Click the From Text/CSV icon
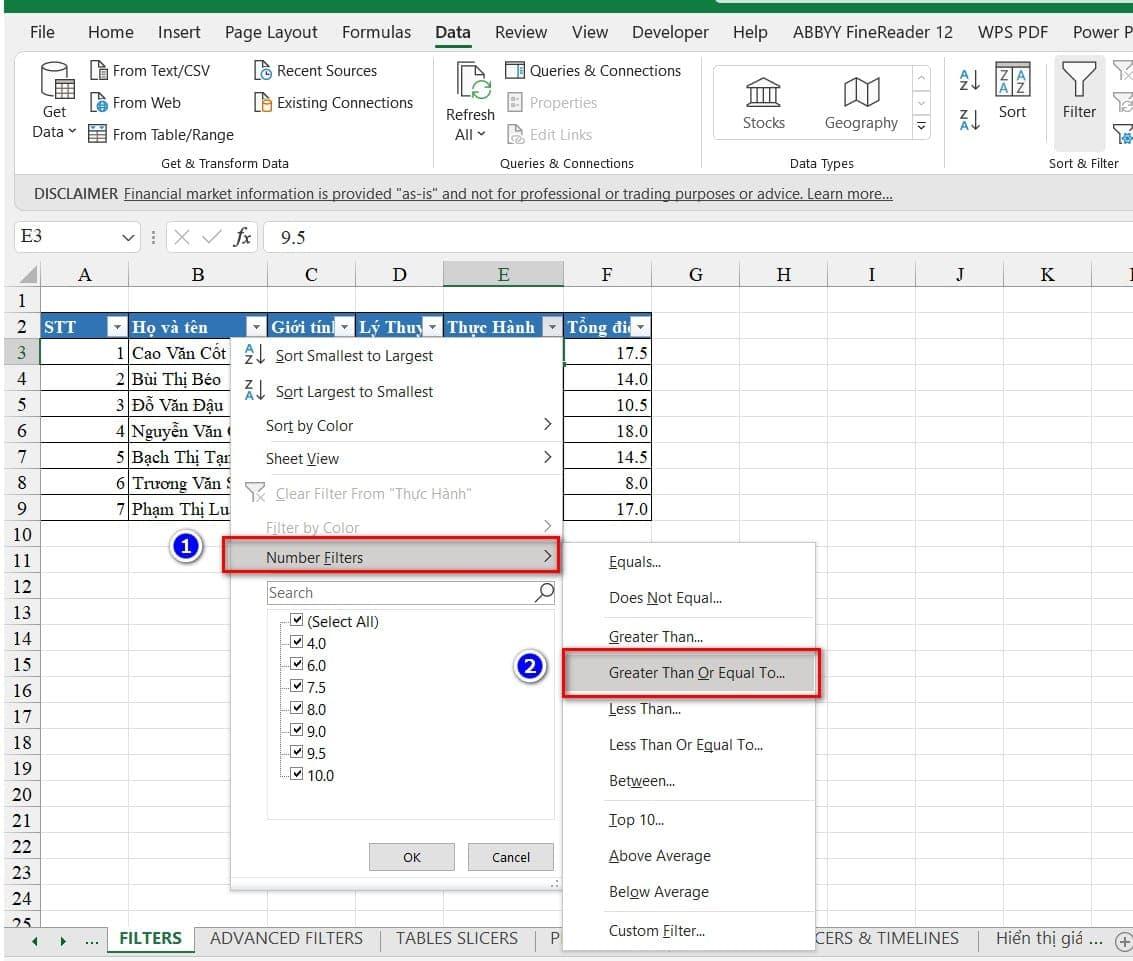 click(x=98, y=71)
